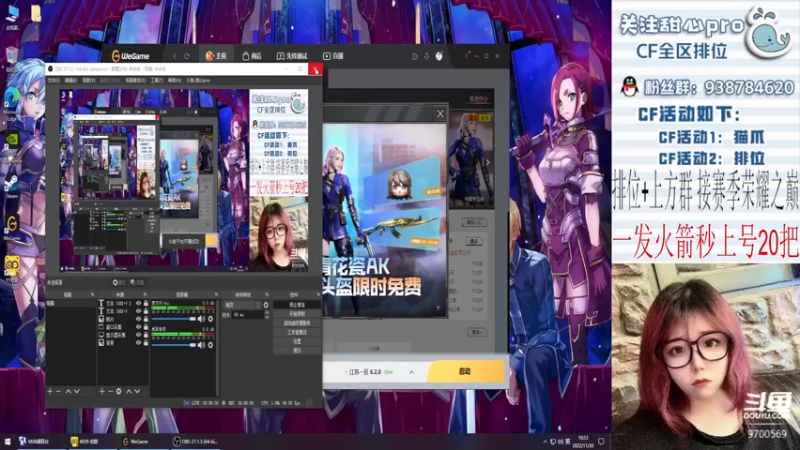Move the selected source down
The height and width of the screenshot is (450, 800).
(x=137, y=391)
